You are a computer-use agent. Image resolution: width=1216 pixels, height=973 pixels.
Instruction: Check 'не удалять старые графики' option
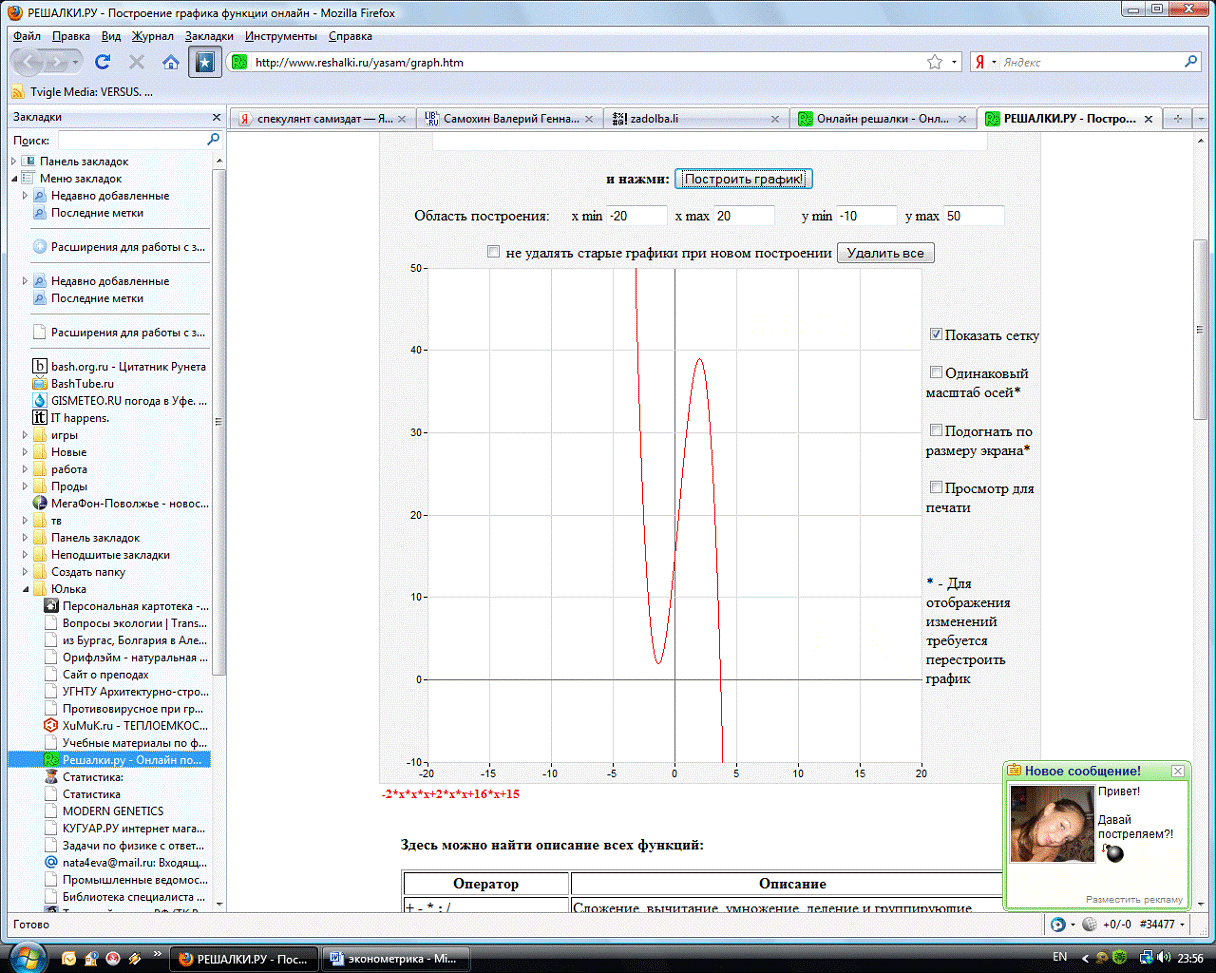493,253
